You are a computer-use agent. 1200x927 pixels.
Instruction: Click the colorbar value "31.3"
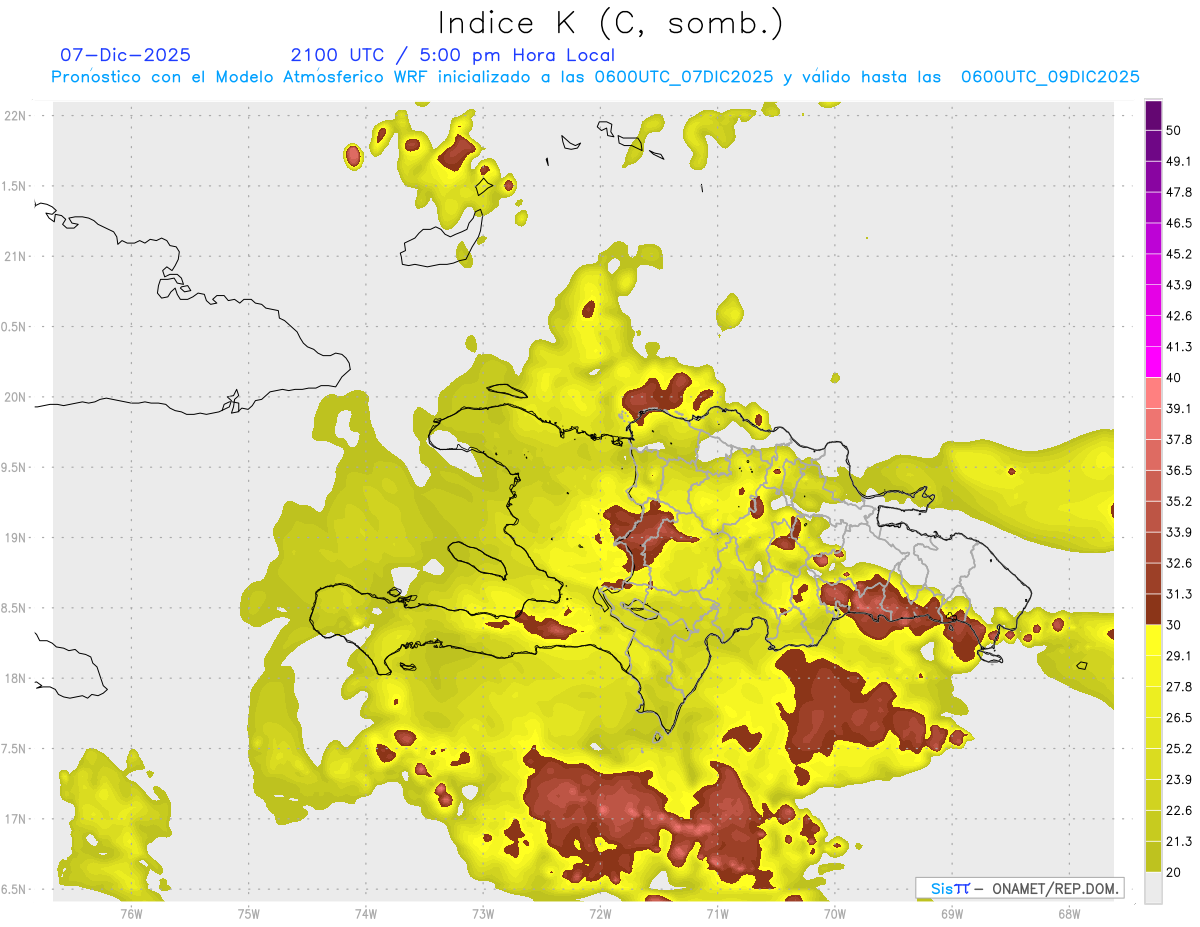click(1178, 594)
